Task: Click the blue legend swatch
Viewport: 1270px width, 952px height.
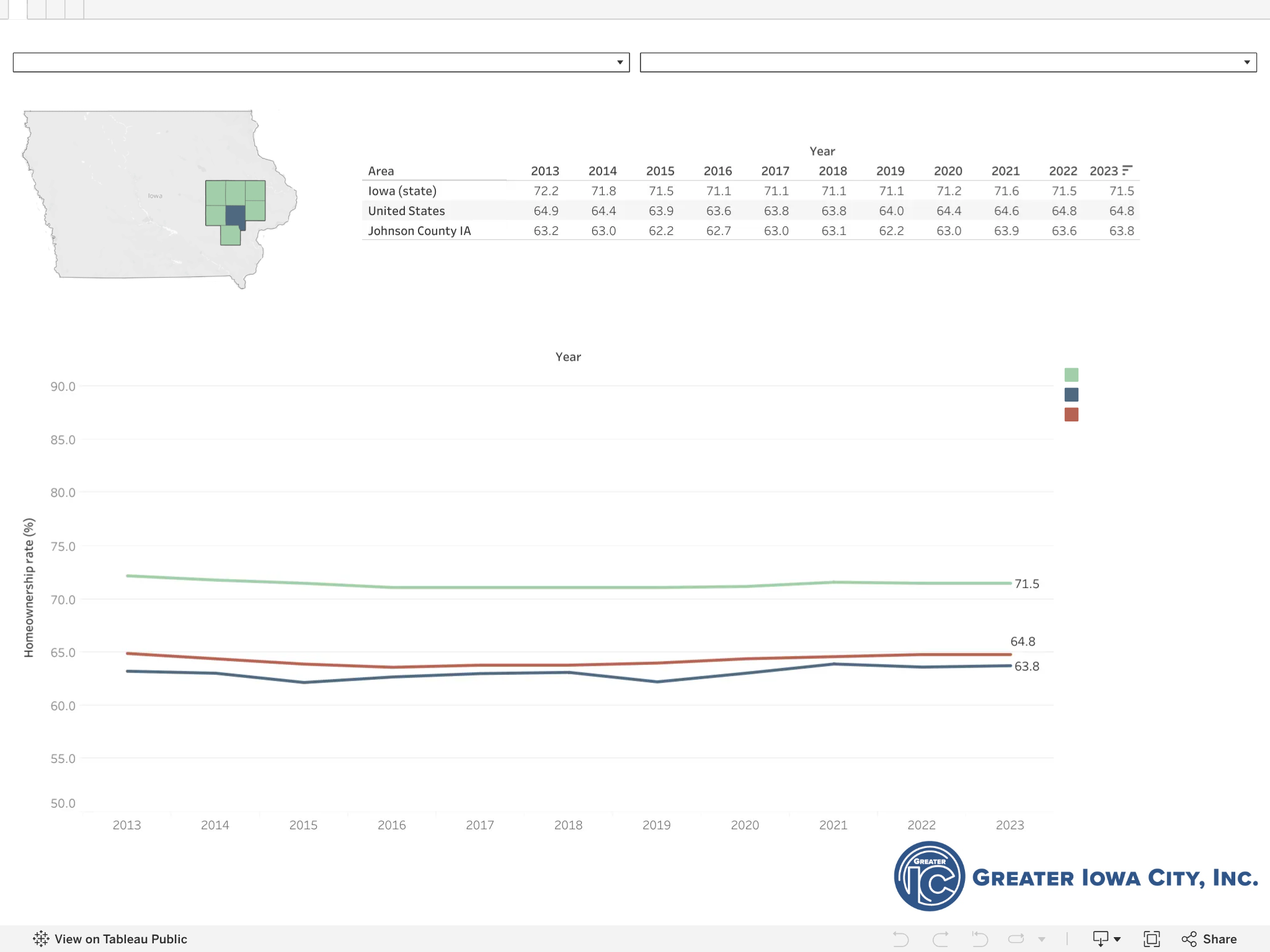Action: (1072, 395)
